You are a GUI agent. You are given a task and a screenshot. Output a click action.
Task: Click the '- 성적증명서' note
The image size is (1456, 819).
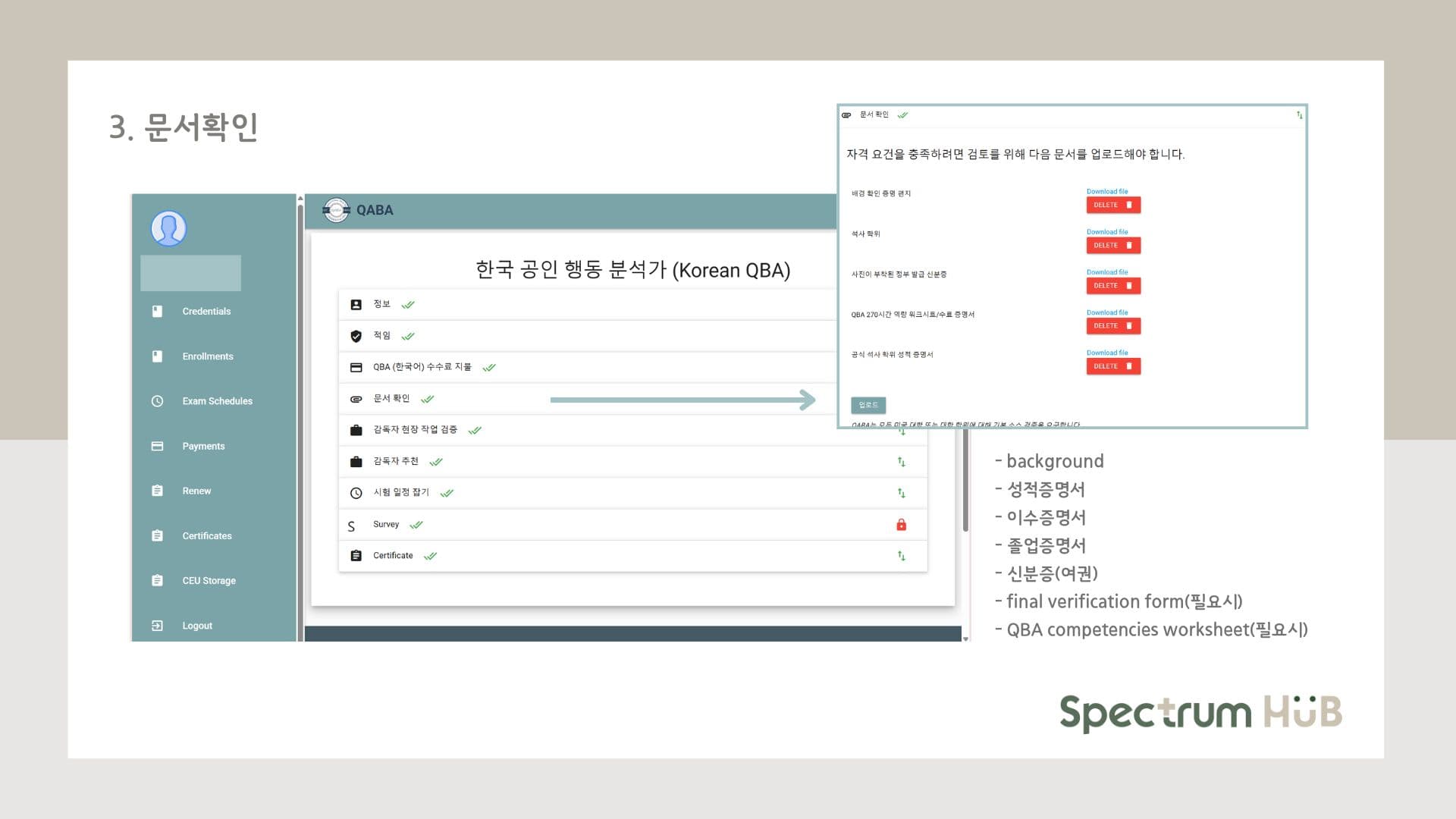(1040, 489)
